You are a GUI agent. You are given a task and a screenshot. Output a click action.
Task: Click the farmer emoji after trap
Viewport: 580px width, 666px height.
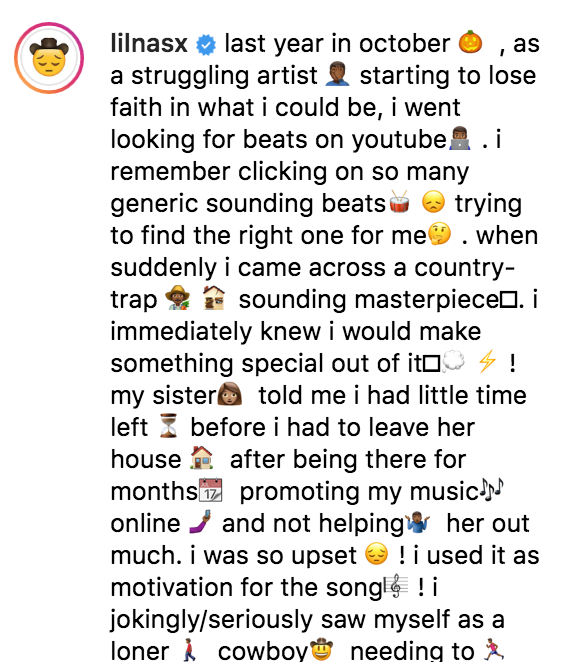click(177, 297)
